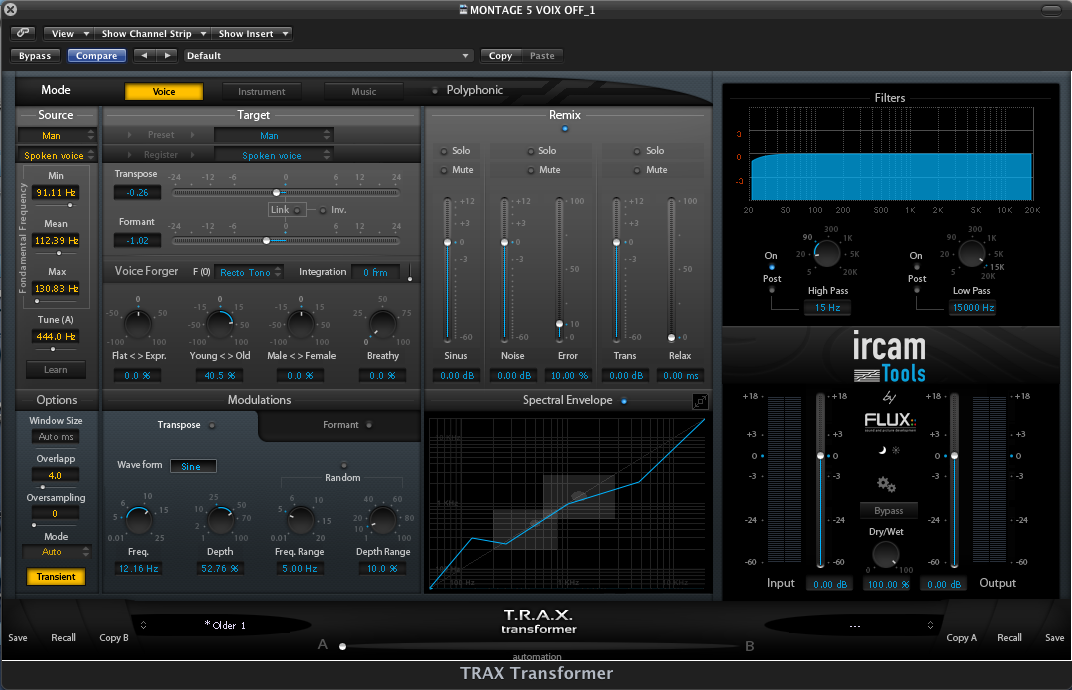Open Source Man dropdown
This screenshot has width=1072, height=690.
(57, 135)
